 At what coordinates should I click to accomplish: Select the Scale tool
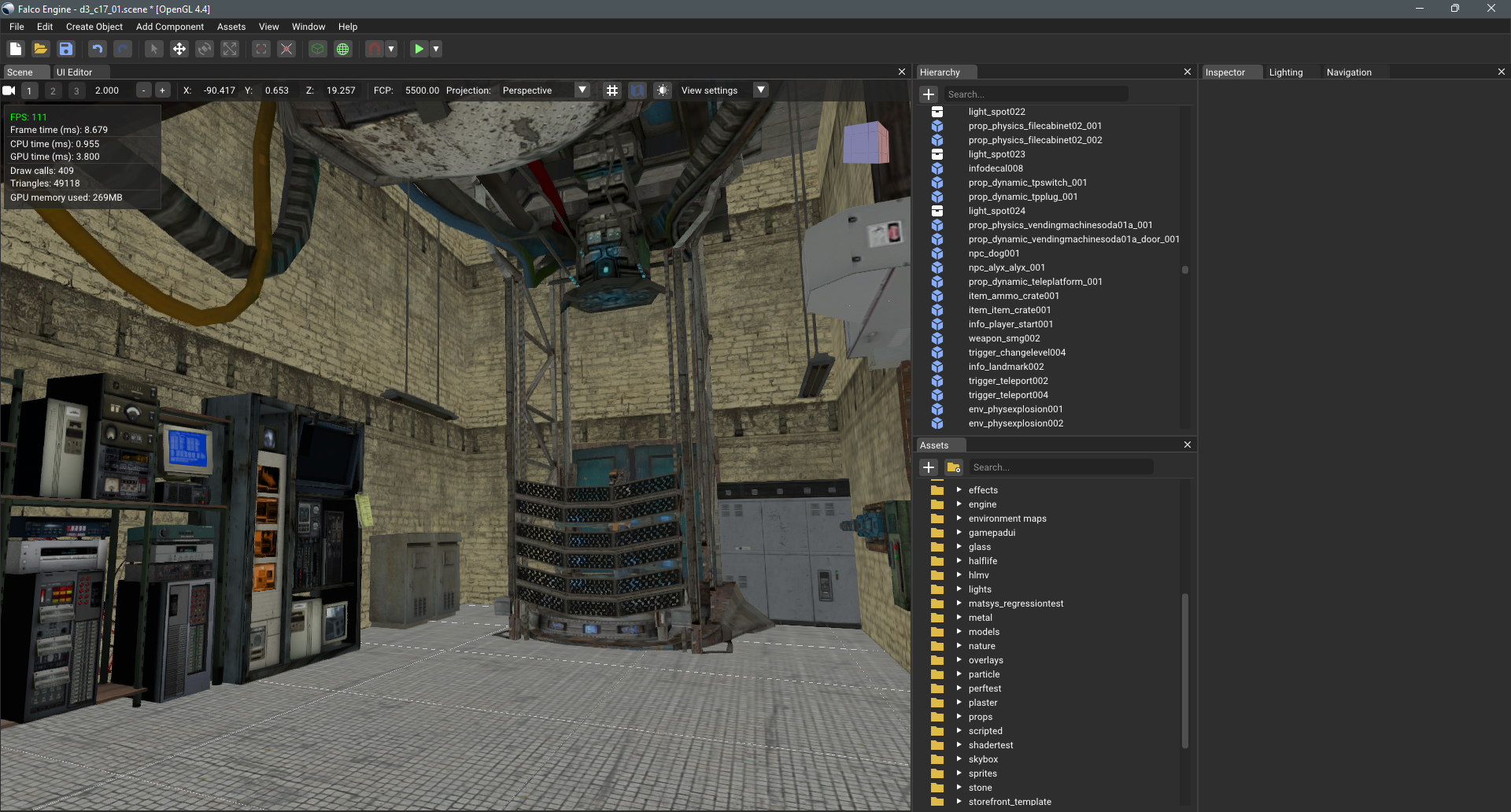[x=230, y=49]
